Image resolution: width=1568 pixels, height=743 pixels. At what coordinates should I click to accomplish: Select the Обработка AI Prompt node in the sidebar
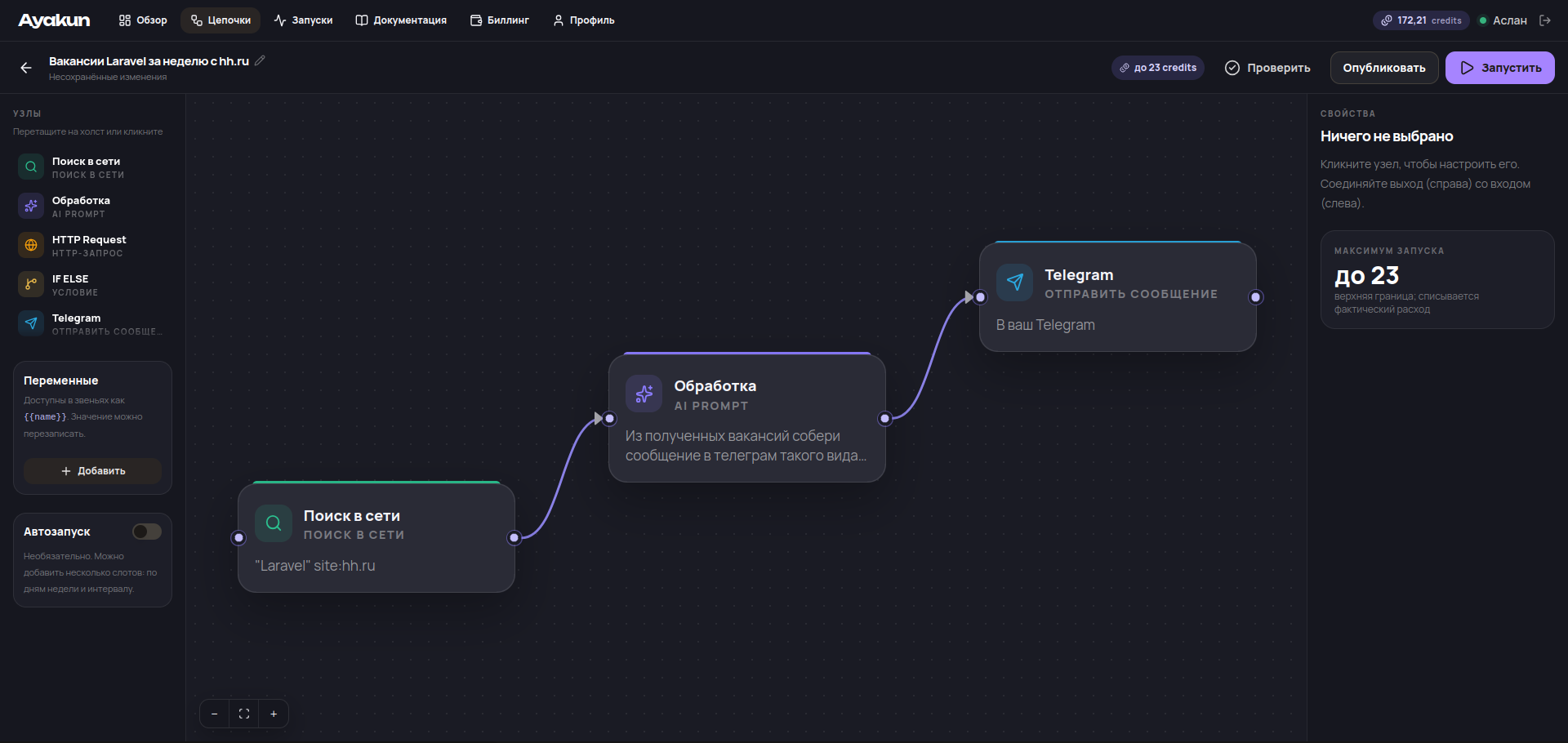point(92,207)
